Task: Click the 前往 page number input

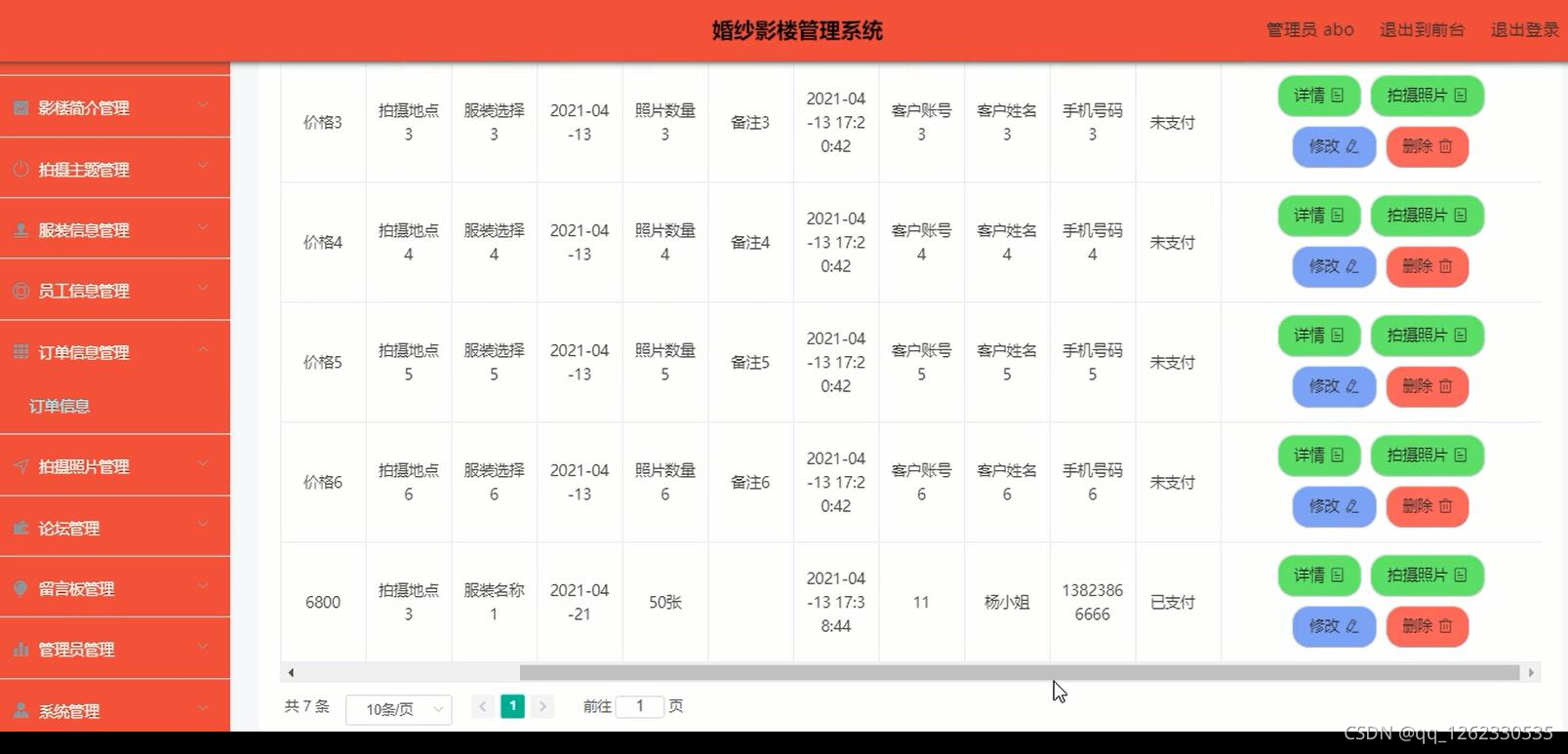Action: pos(640,706)
